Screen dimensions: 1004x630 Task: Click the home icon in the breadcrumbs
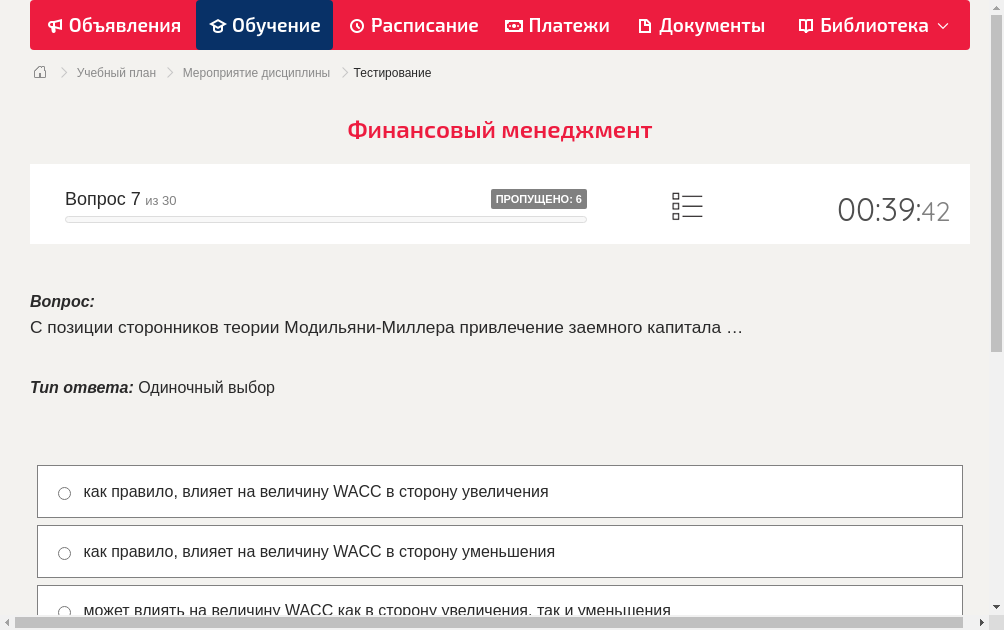(x=39, y=72)
